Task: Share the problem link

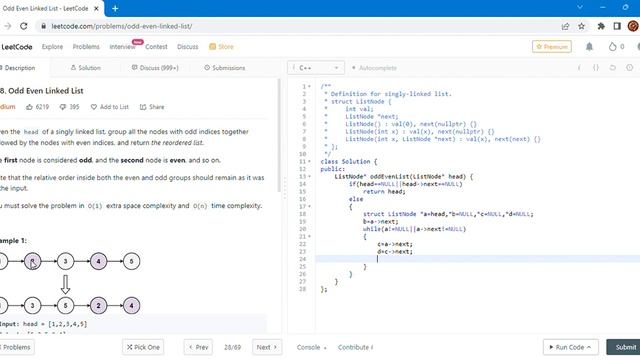Action: click(152, 107)
